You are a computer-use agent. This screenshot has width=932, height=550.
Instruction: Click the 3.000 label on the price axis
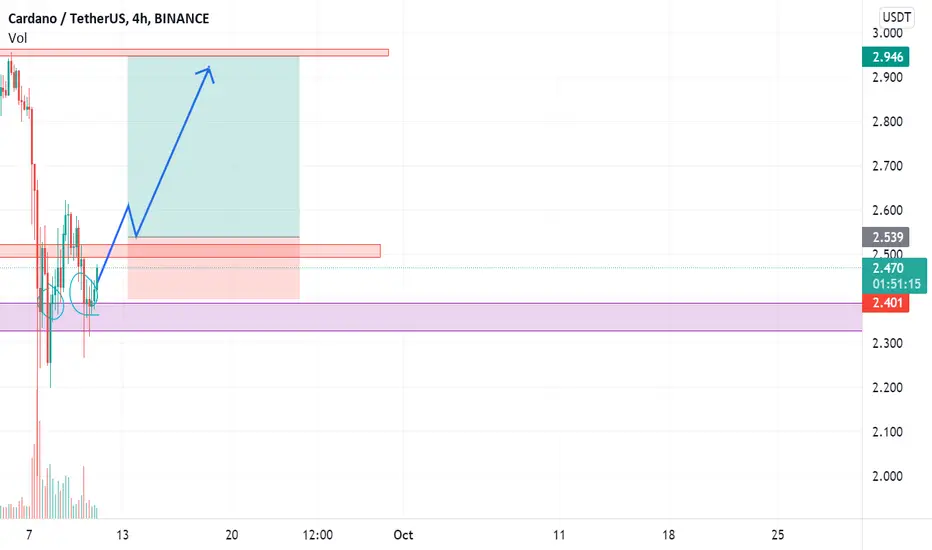pos(887,33)
